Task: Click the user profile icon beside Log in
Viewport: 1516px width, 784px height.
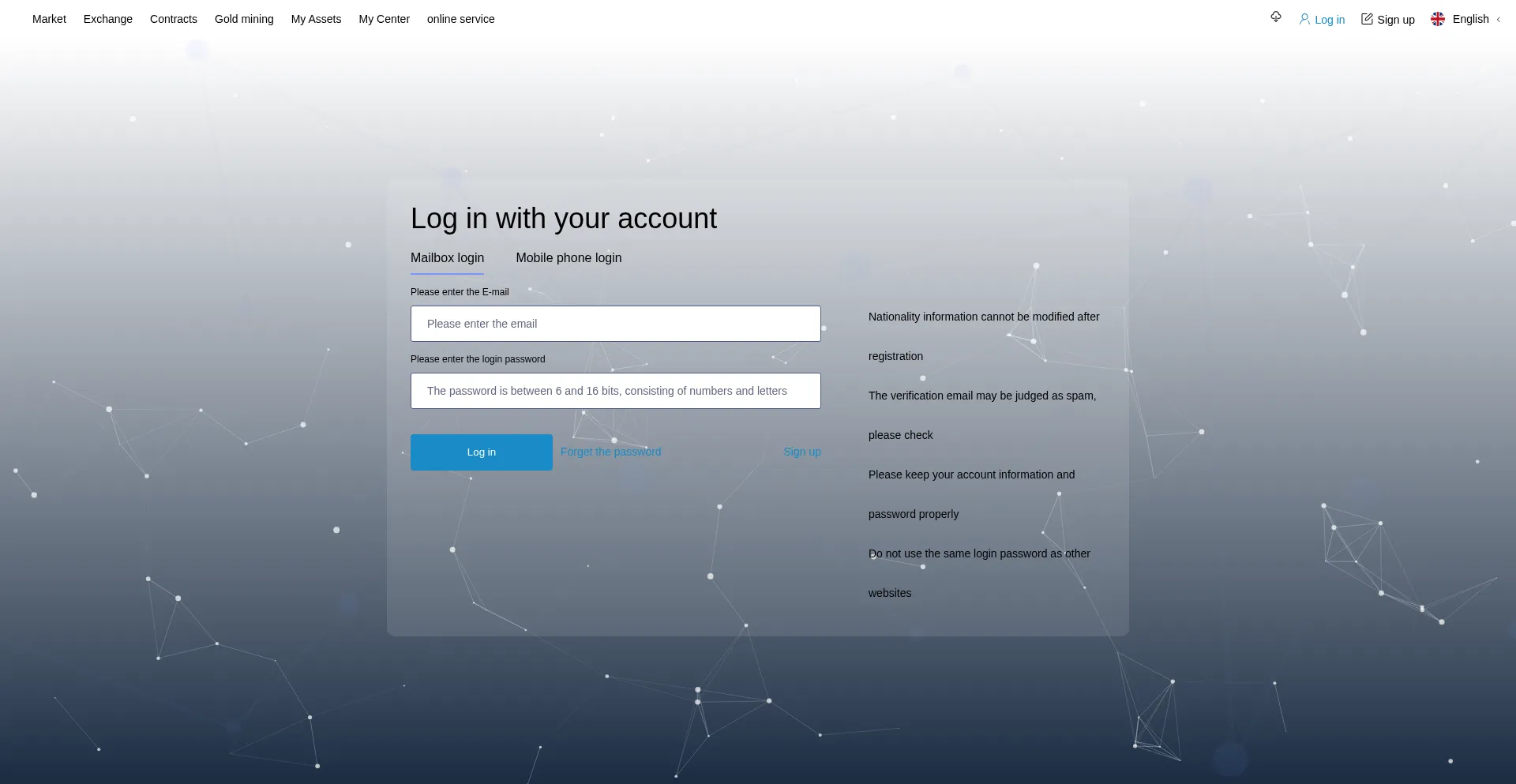Action: [x=1304, y=19]
